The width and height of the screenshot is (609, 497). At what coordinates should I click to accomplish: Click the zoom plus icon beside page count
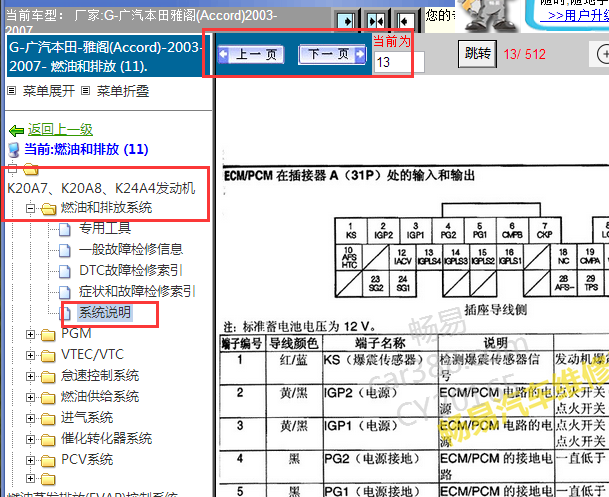click(603, 54)
